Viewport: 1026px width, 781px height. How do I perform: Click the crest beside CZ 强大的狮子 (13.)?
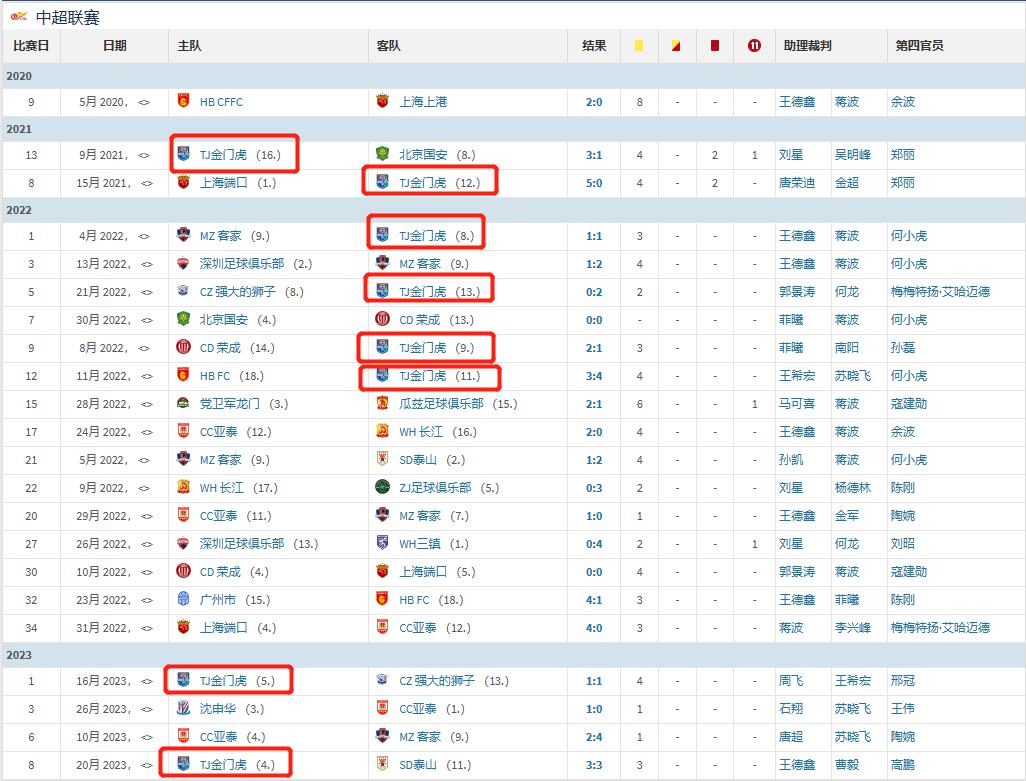(x=383, y=680)
